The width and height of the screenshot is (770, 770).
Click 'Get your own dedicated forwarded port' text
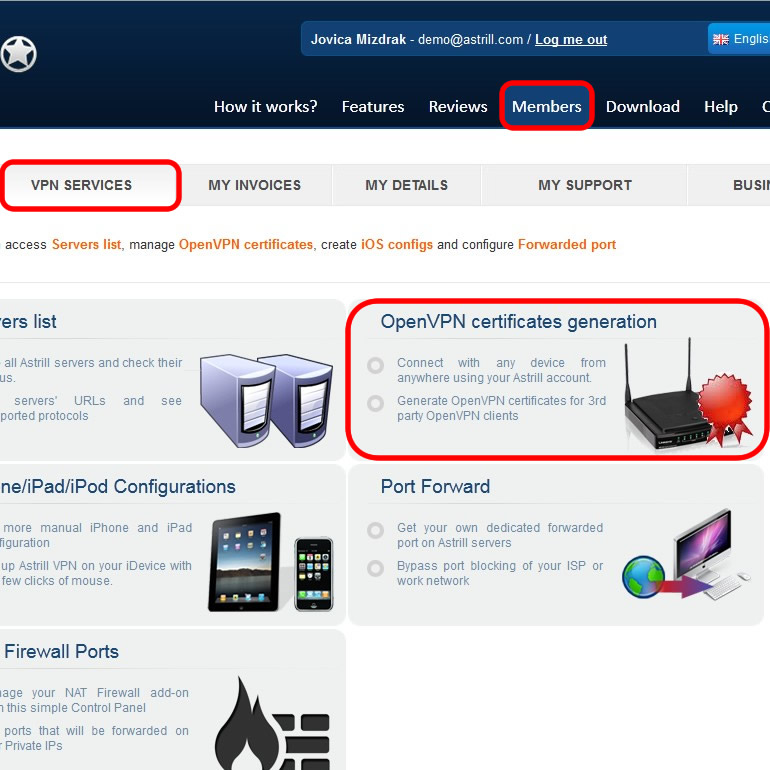[x=500, y=535]
